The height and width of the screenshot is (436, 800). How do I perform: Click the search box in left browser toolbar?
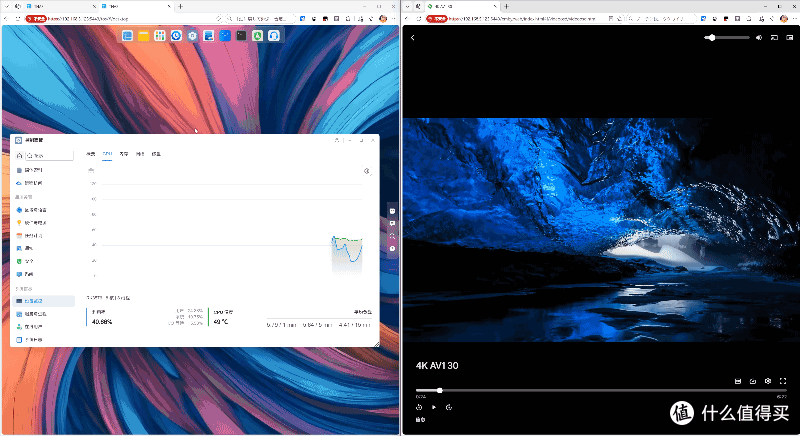pos(262,18)
